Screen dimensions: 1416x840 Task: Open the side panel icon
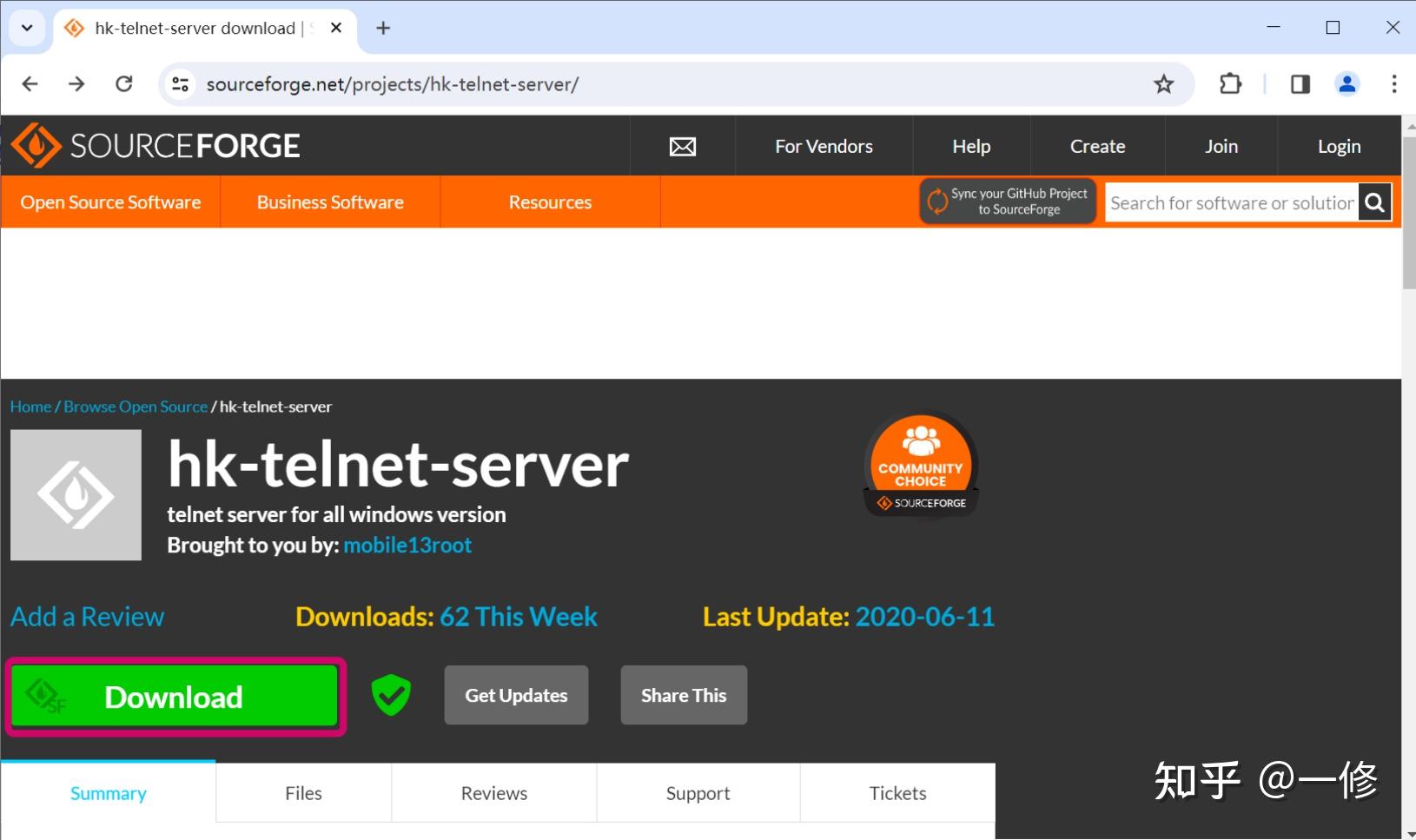click(x=1300, y=83)
